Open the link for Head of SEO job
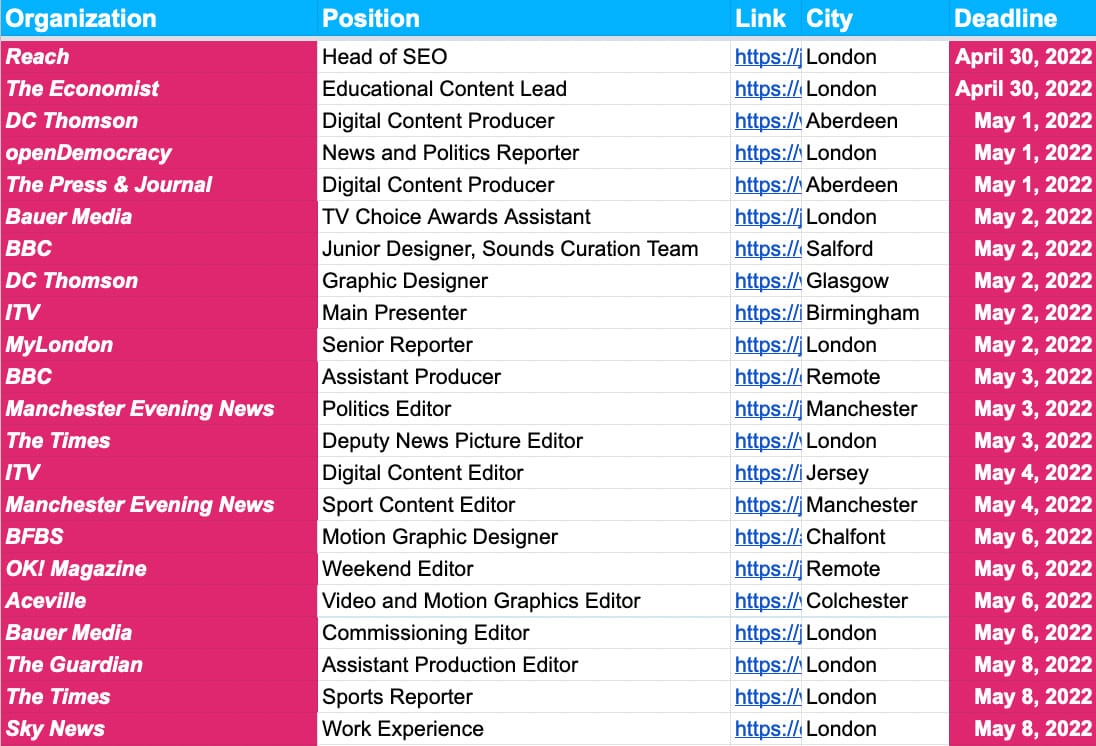The width and height of the screenshot is (1096, 746). (767, 57)
